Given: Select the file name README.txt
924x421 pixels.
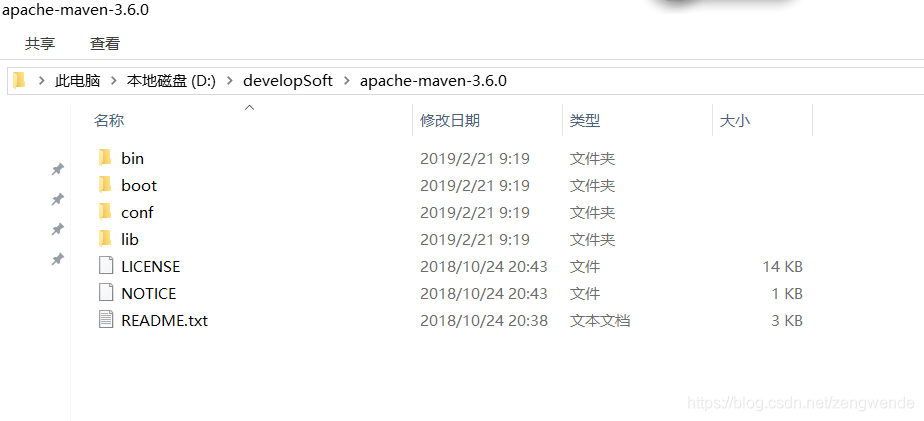Looking at the screenshot, I should [164, 321].
